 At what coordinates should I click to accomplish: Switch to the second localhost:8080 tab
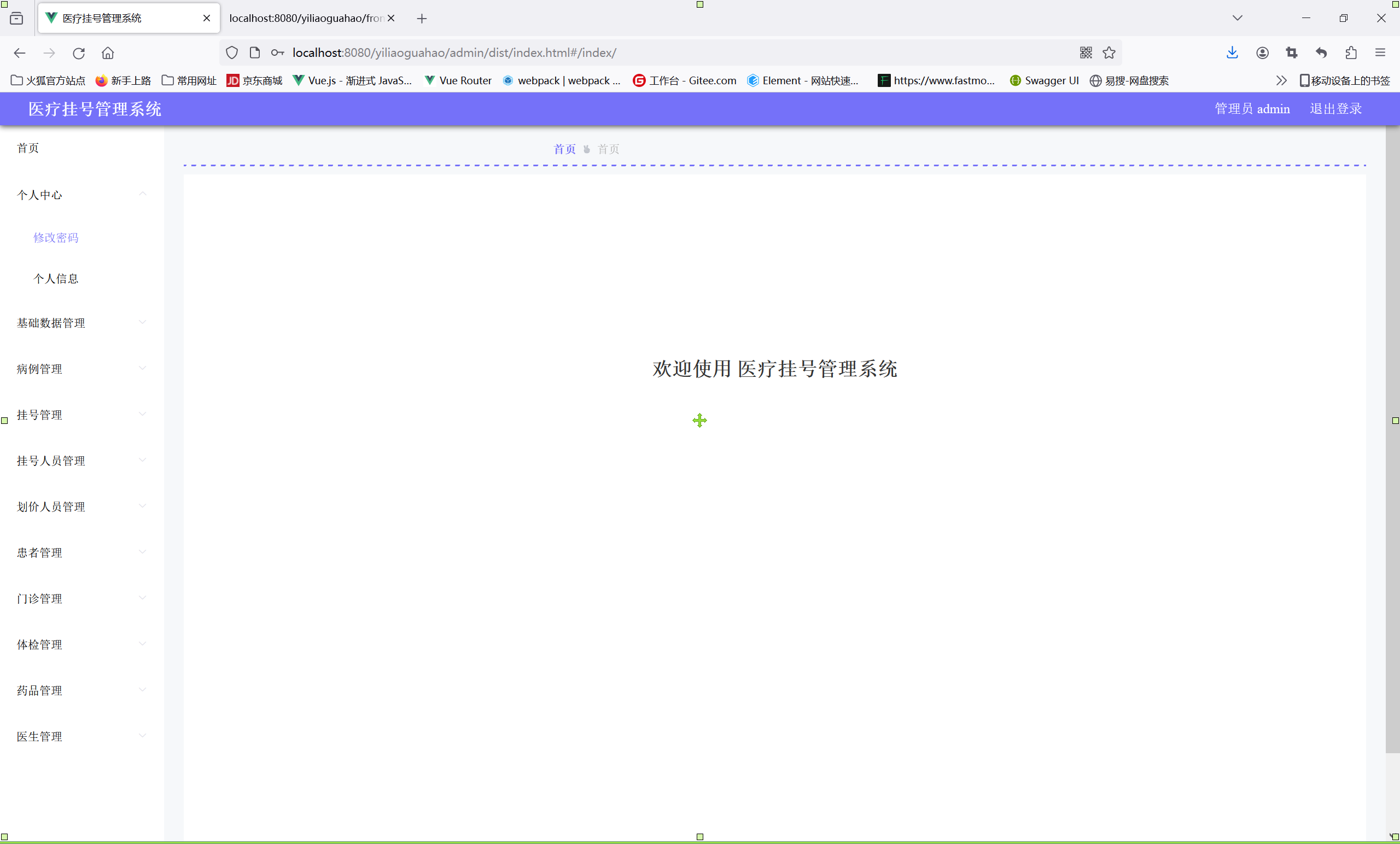click(306, 18)
